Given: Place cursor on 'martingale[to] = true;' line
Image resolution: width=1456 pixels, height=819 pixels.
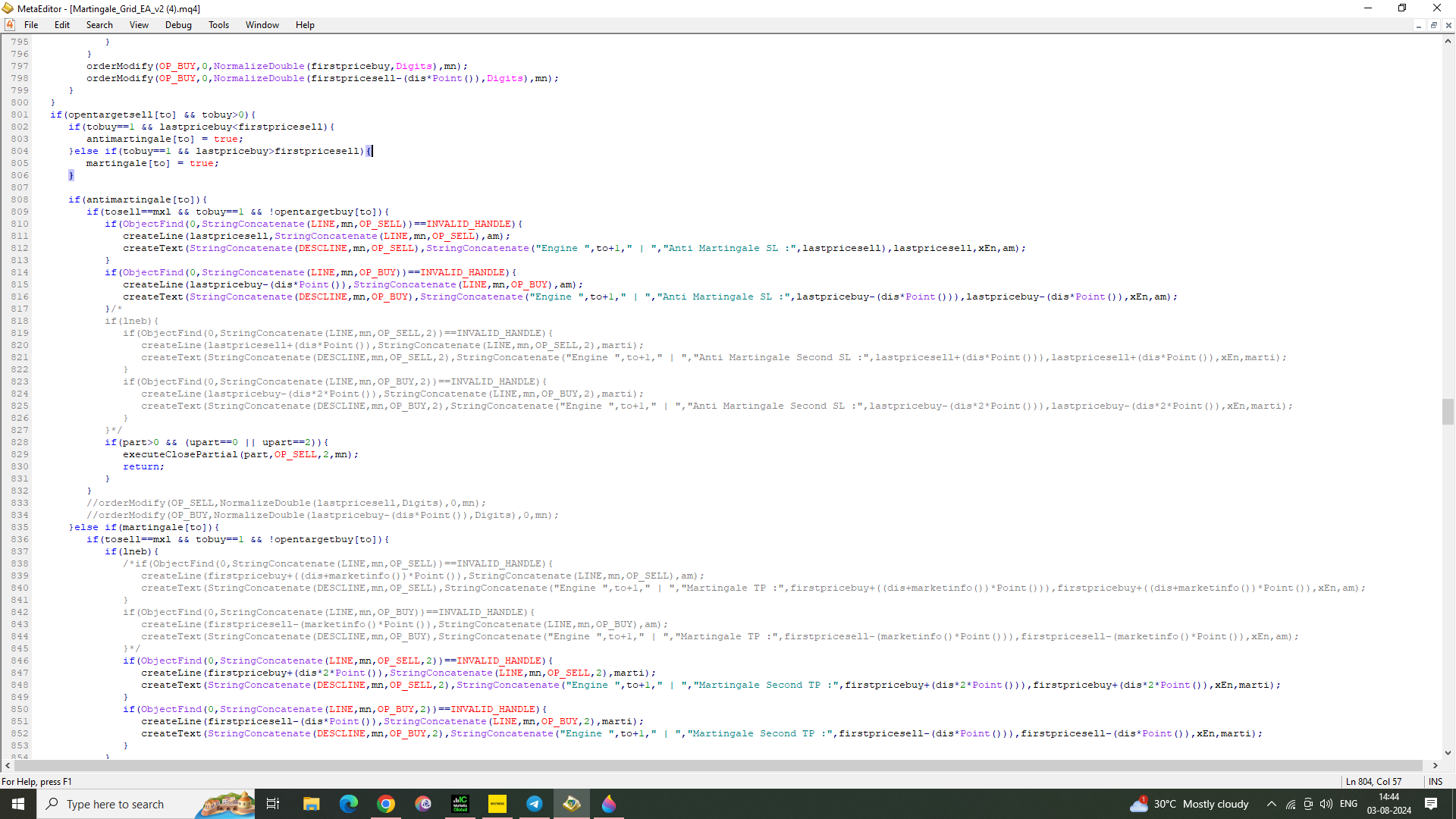Looking at the screenshot, I should coord(152,163).
